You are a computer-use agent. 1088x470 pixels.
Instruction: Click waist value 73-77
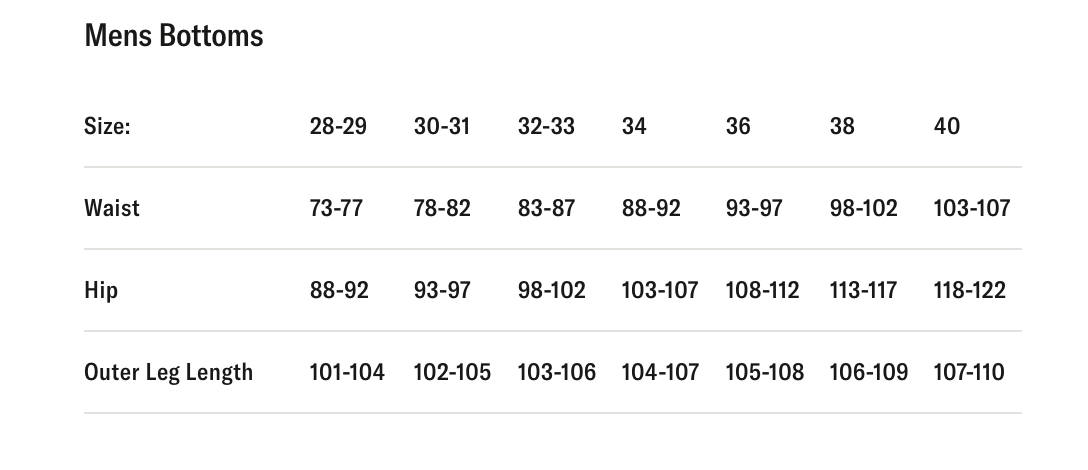(336, 209)
